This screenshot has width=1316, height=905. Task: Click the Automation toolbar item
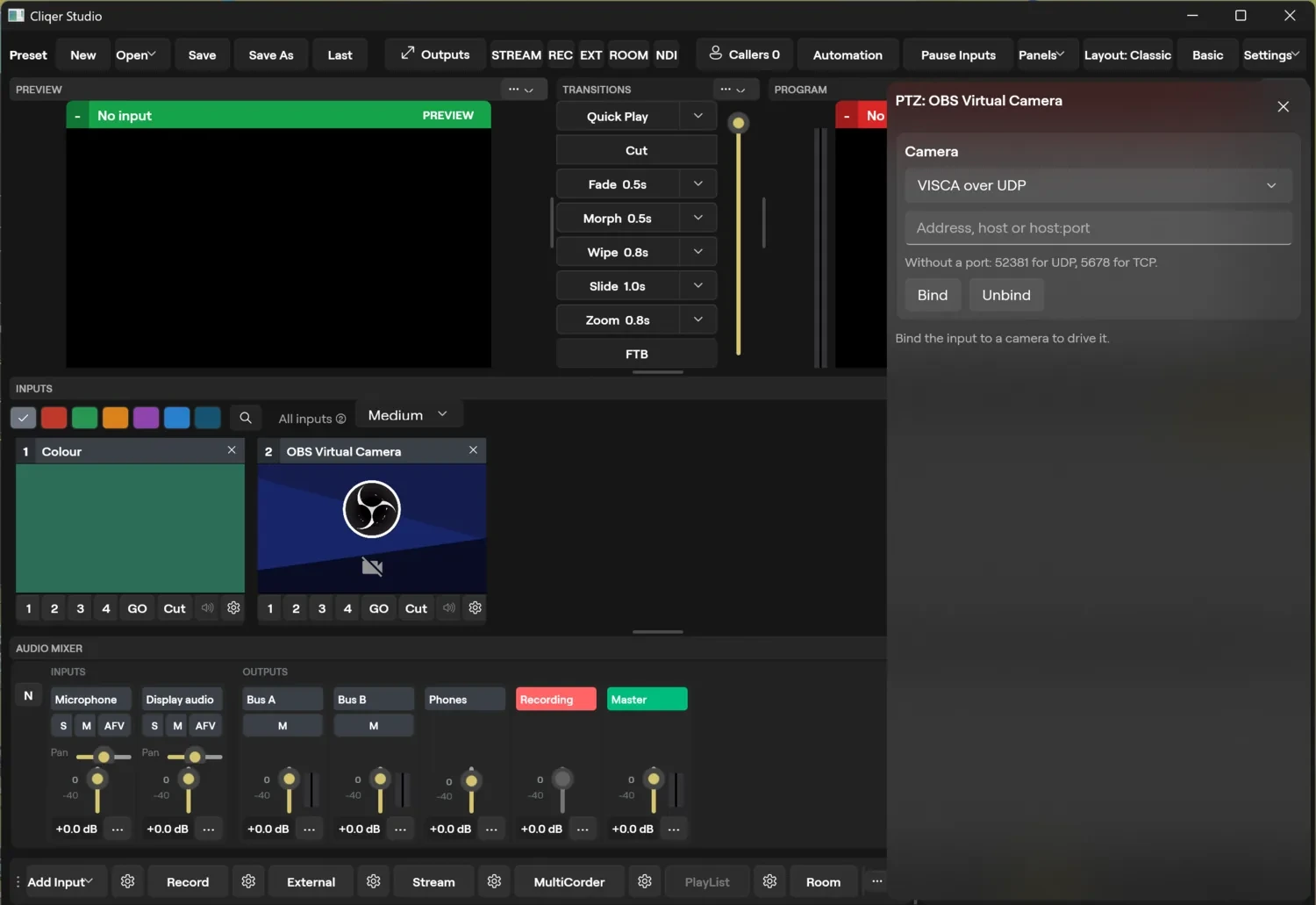[848, 54]
